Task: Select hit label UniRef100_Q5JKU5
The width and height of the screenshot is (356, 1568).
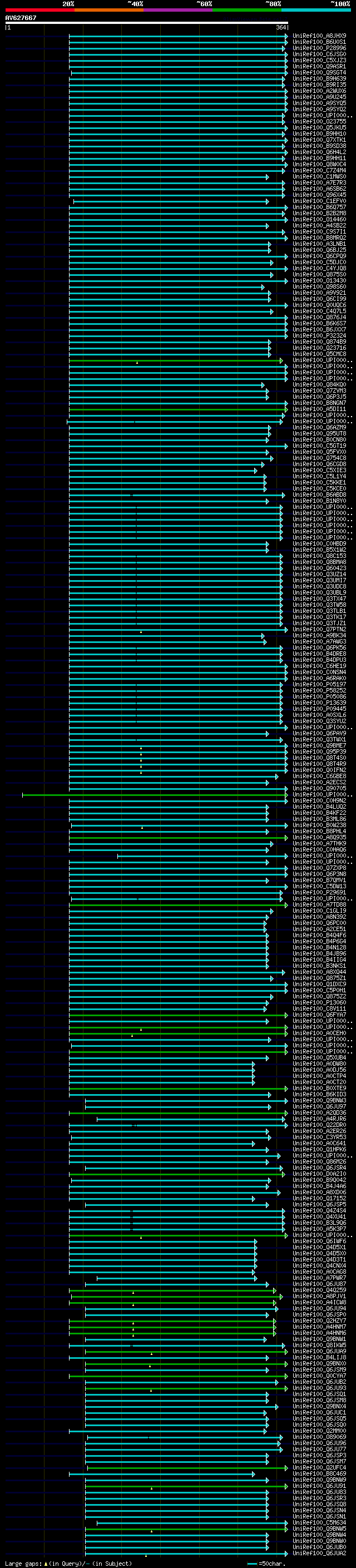Action: click(x=319, y=127)
